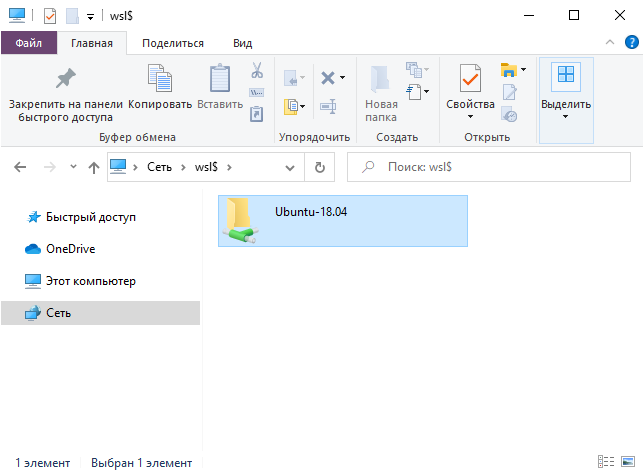This screenshot has height=475, width=644.
Task: Open the Quick Access Toolbar customize dropdown
Action: 90,17
